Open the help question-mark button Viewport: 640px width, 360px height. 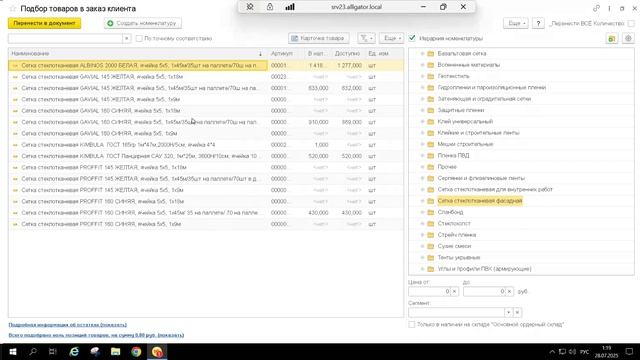[x=538, y=23]
